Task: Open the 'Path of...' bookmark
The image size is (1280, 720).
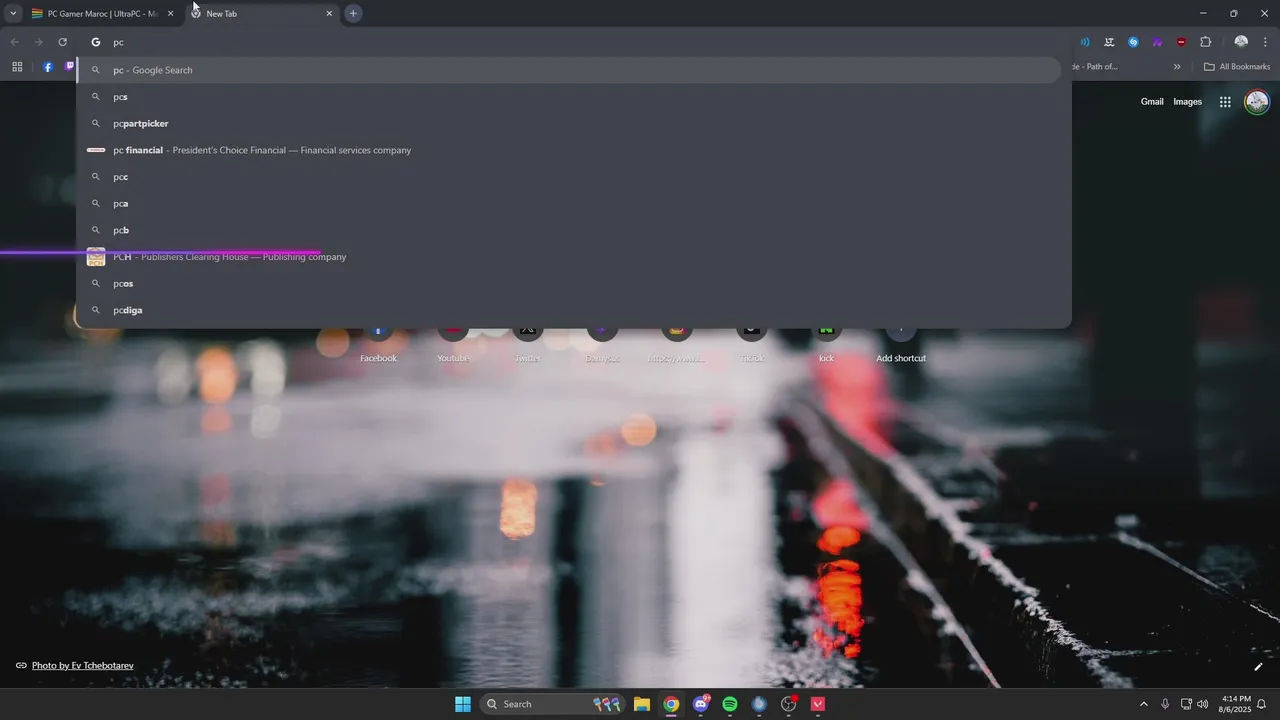Action: click(1096, 67)
